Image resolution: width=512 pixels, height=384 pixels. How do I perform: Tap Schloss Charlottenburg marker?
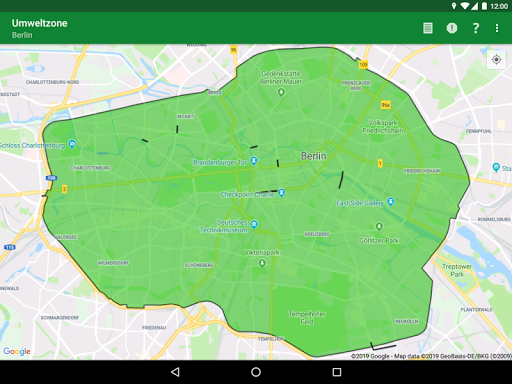point(72,144)
